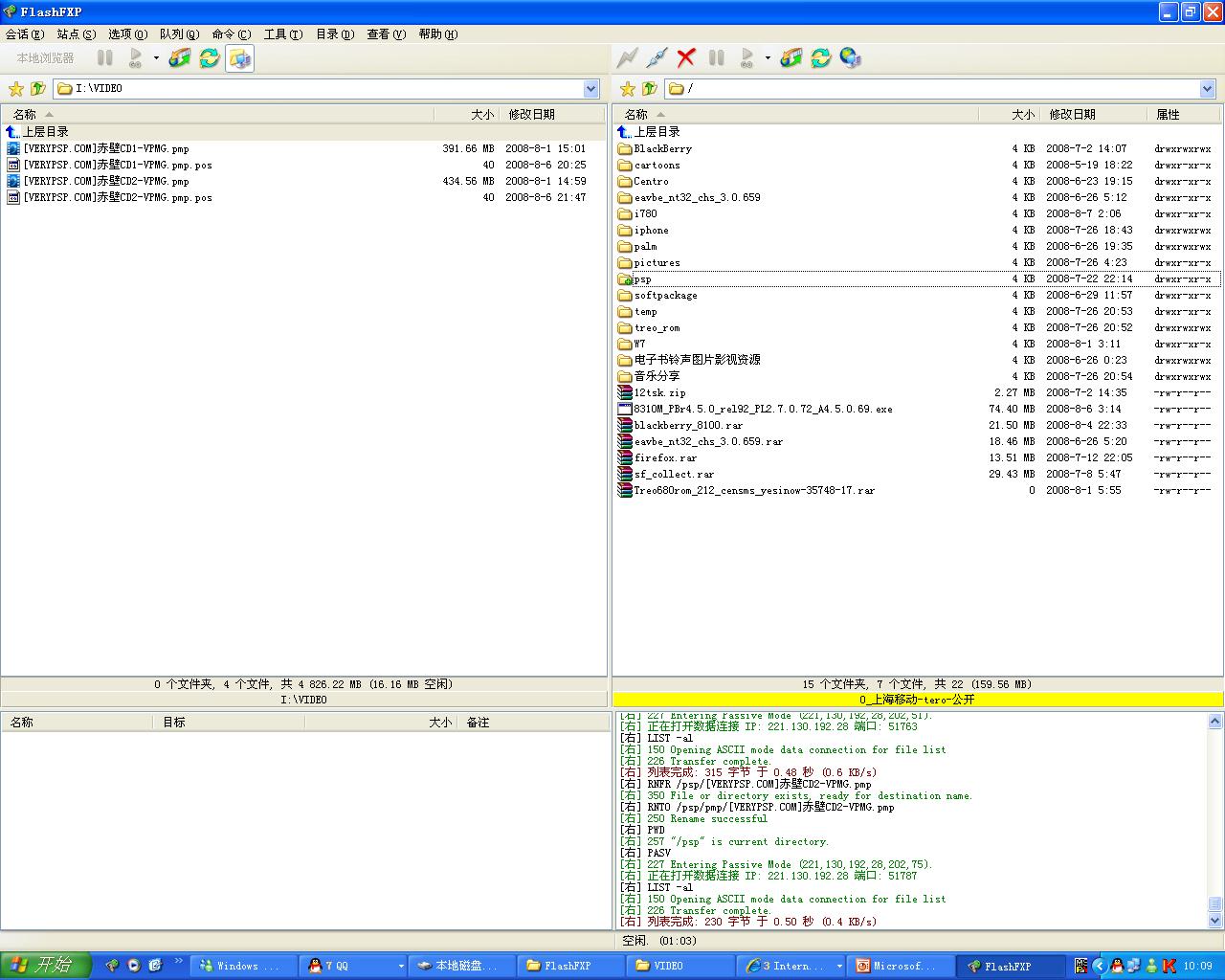Open the 查看 menu
This screenshot has width=1225, height=980.
pyautogui.click(x=387, y=33)
